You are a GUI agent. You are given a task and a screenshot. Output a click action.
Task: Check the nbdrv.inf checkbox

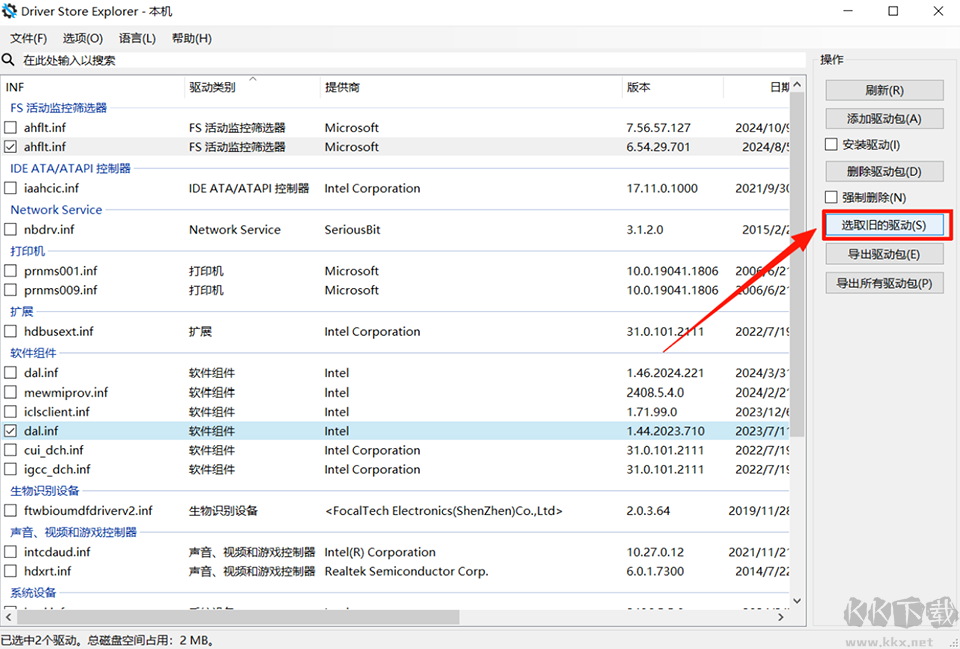coord(10,230)
